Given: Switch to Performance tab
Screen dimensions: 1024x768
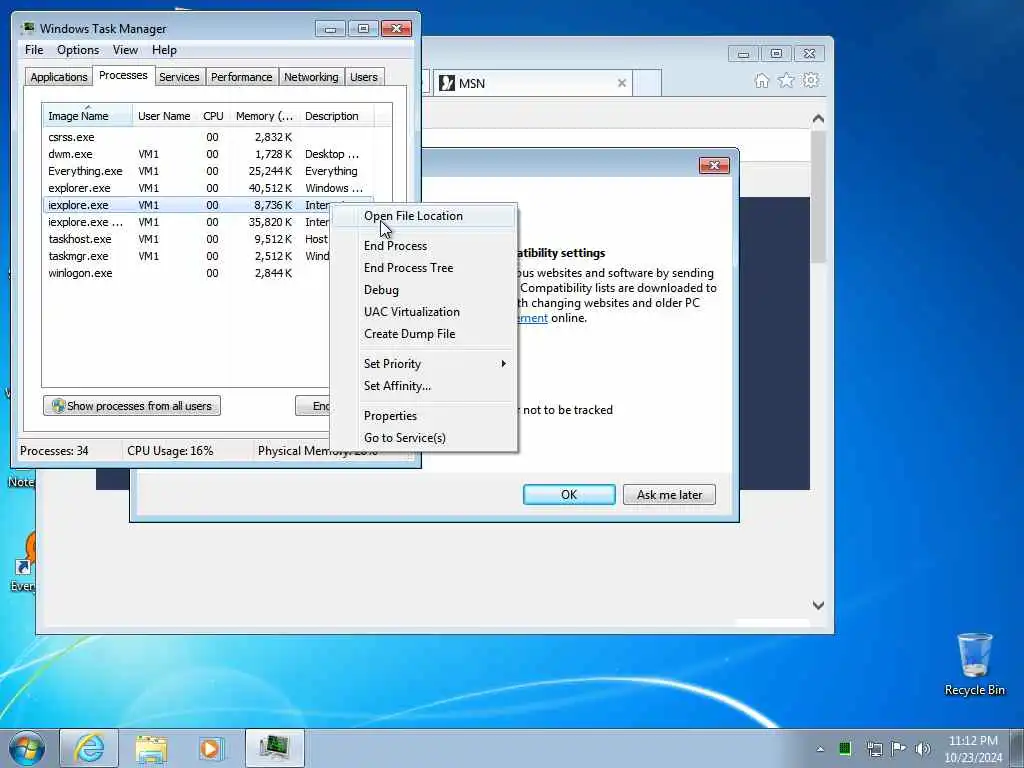Looking at the screenshot, I should pyautogui.click(x=241, y=77).
